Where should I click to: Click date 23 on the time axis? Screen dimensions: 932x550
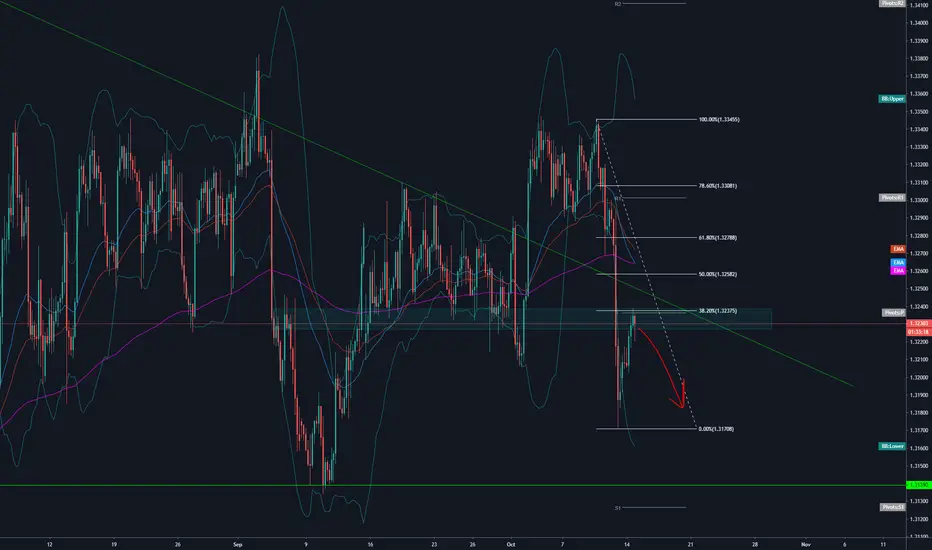(x=434, y=544)
